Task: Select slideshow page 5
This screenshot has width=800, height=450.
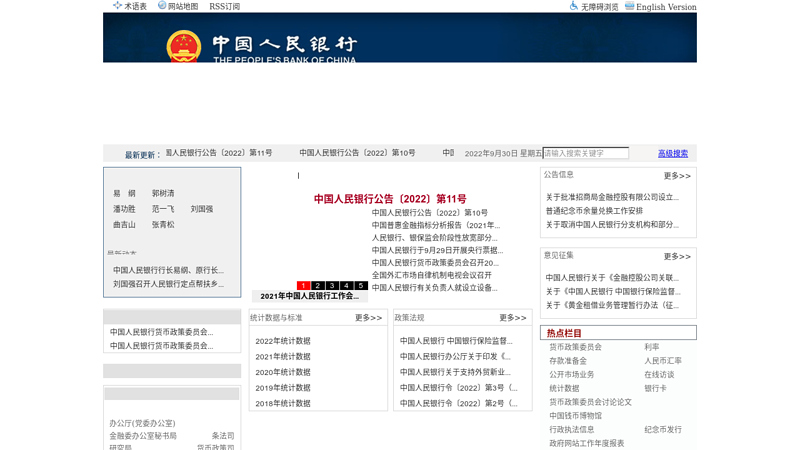Action: point(361,286)
